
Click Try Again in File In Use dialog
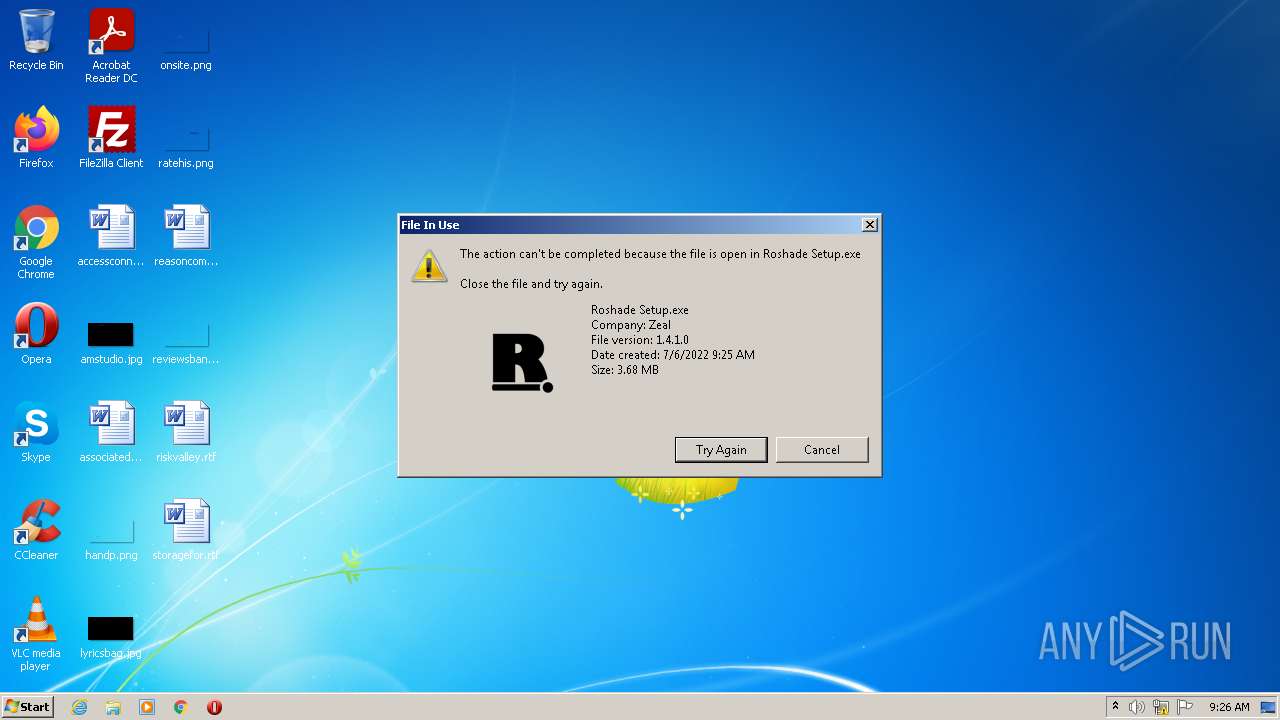click(721, 450)
